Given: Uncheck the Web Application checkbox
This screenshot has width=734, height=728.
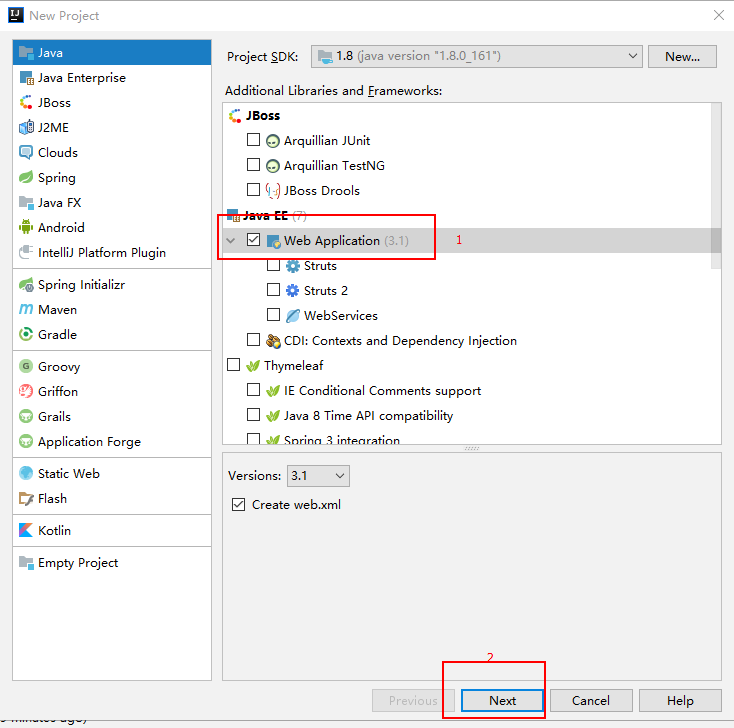Looking at the screenshot, I should (x=253, y=240).
